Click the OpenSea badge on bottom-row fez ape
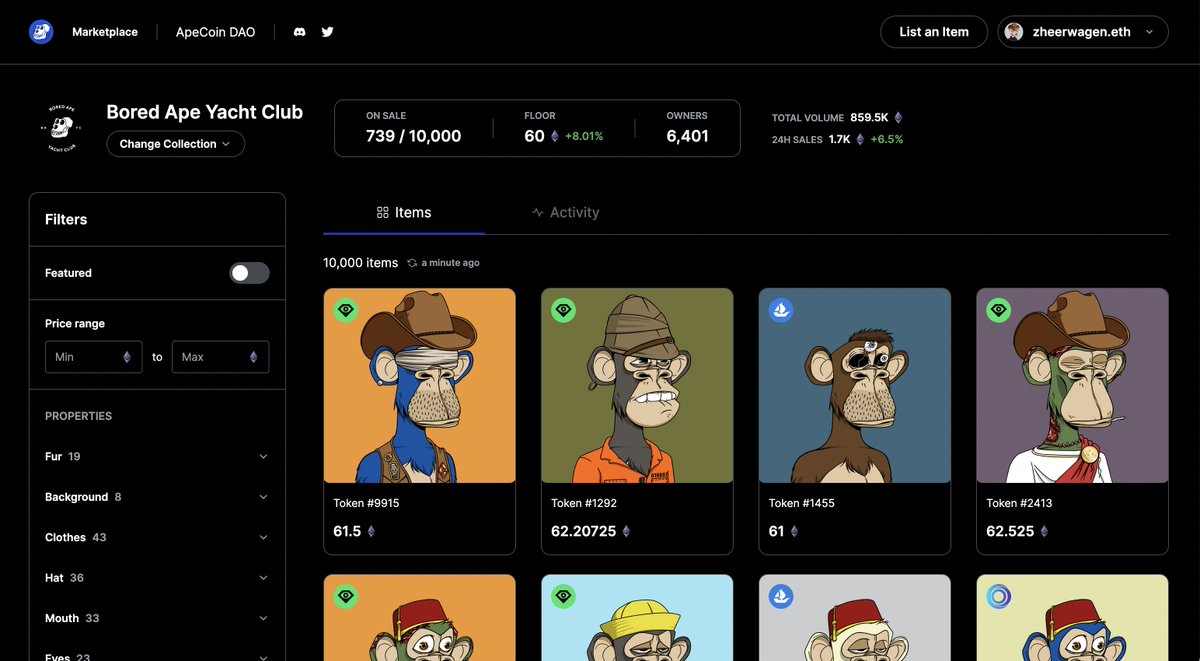This screenshot has height=661, width=1200. coord(781,597)
